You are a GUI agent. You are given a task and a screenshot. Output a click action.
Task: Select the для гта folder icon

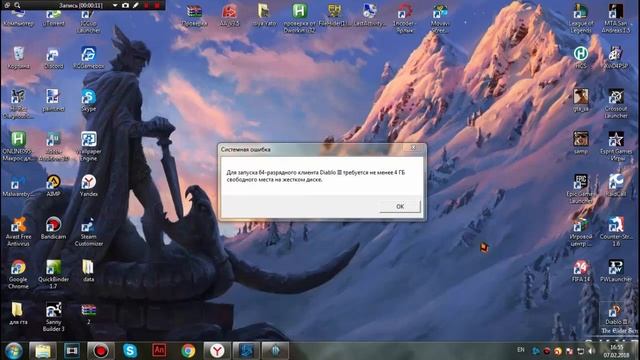pos(18,313)
